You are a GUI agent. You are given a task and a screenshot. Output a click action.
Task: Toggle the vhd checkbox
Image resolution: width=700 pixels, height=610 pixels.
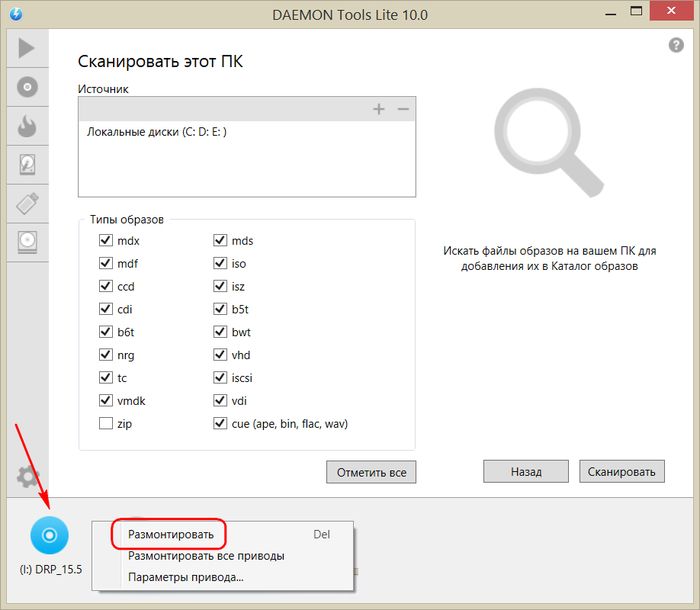220,355
